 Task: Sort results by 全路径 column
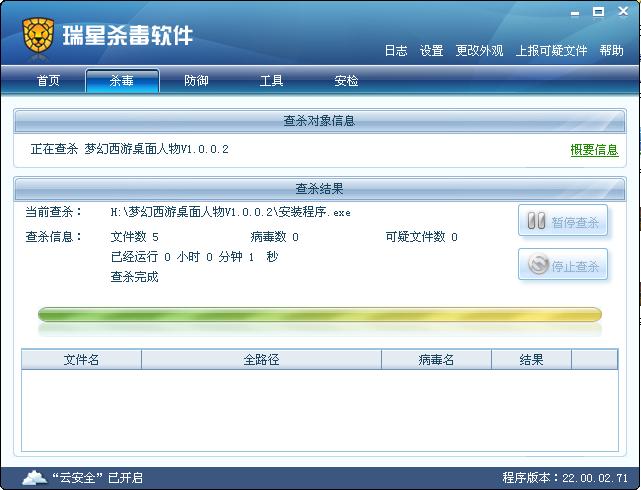point(261,360)
